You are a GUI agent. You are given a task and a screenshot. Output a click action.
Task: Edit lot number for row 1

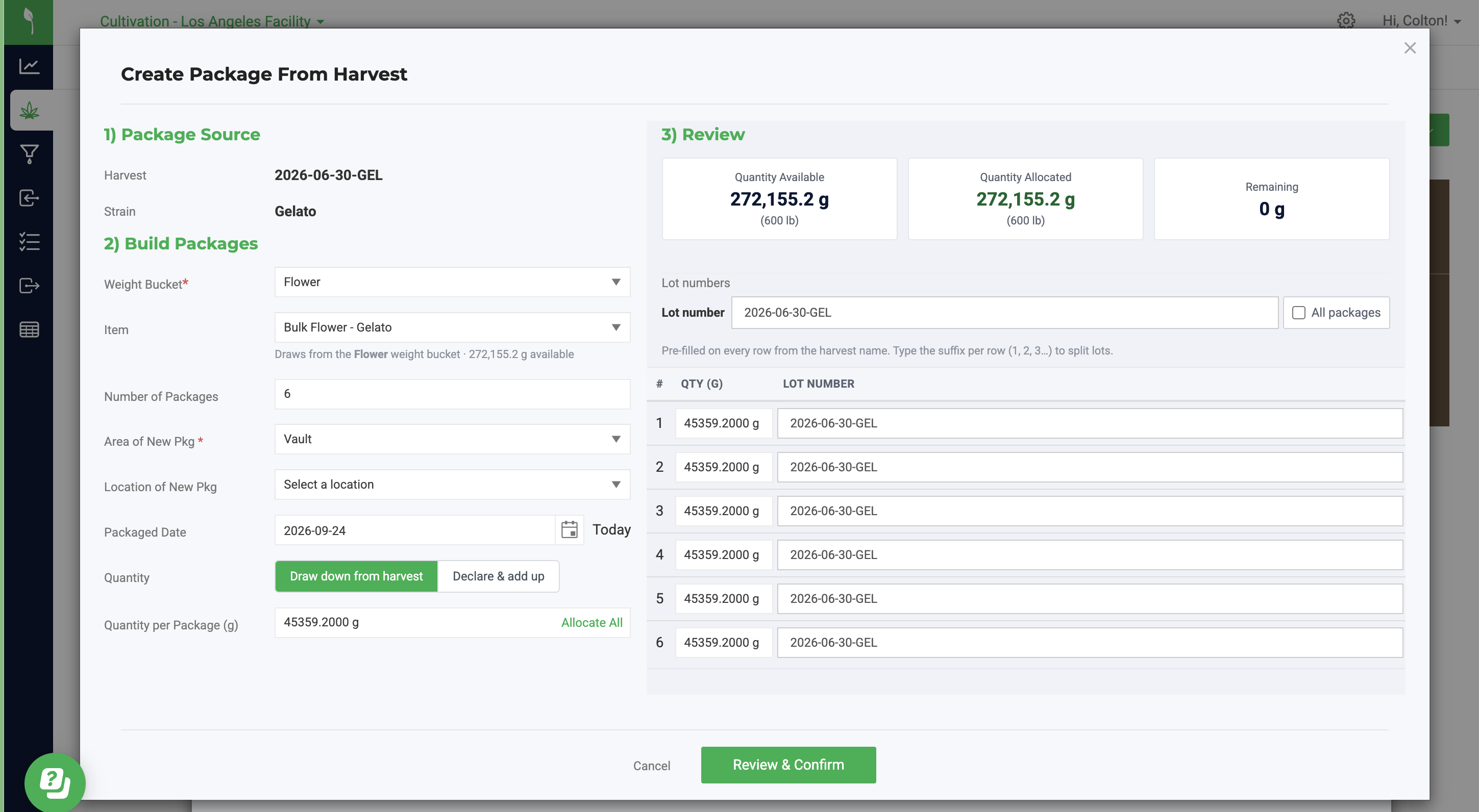[x=1090, y=423]
